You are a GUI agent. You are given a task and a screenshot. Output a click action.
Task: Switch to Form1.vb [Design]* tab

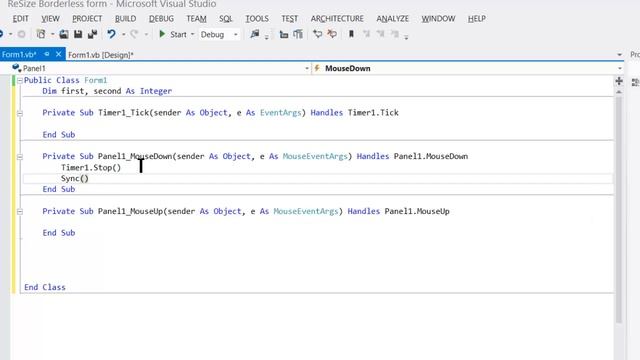coord(100,55)
